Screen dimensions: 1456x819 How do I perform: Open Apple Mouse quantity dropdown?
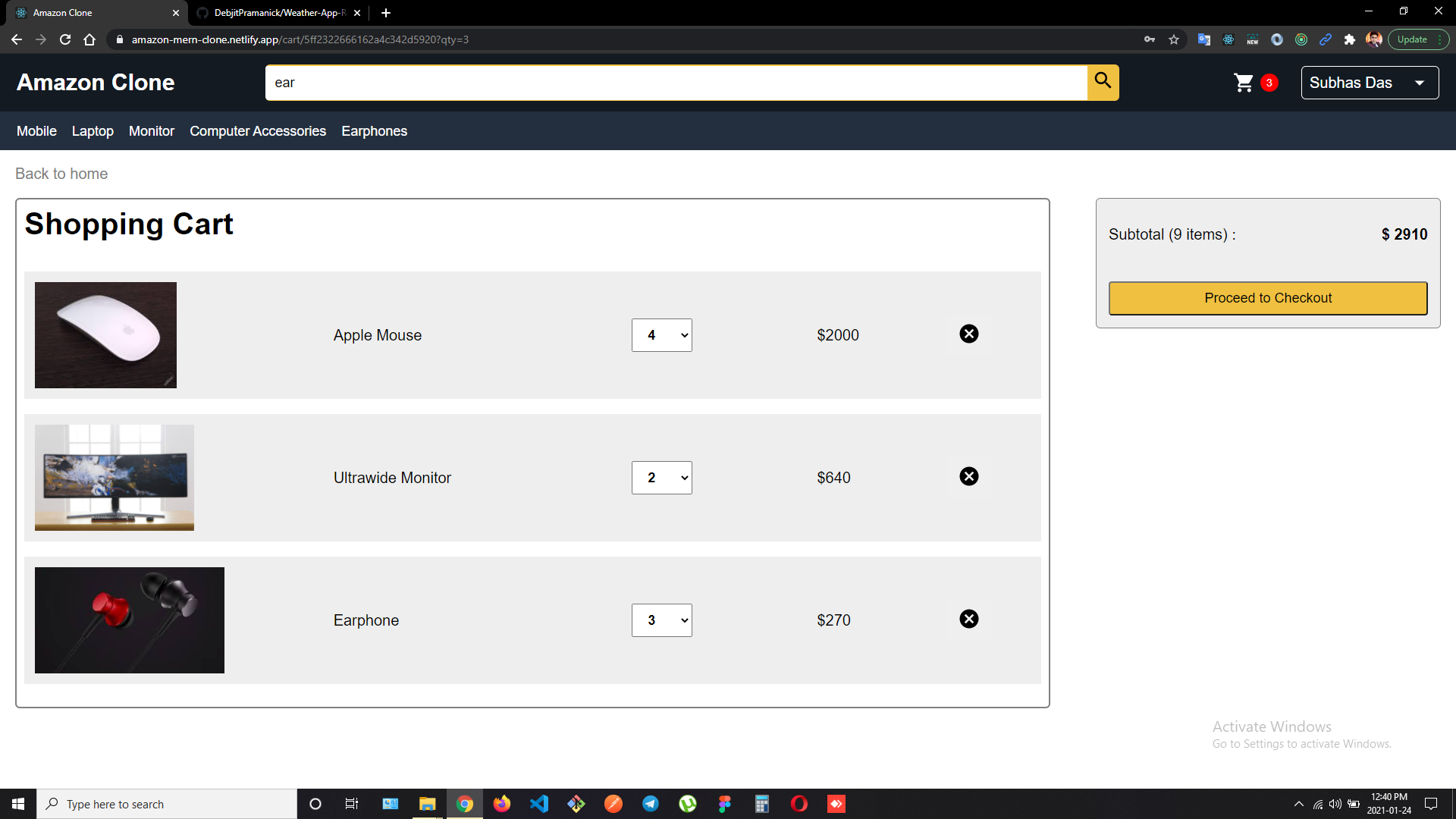point(661,335)
